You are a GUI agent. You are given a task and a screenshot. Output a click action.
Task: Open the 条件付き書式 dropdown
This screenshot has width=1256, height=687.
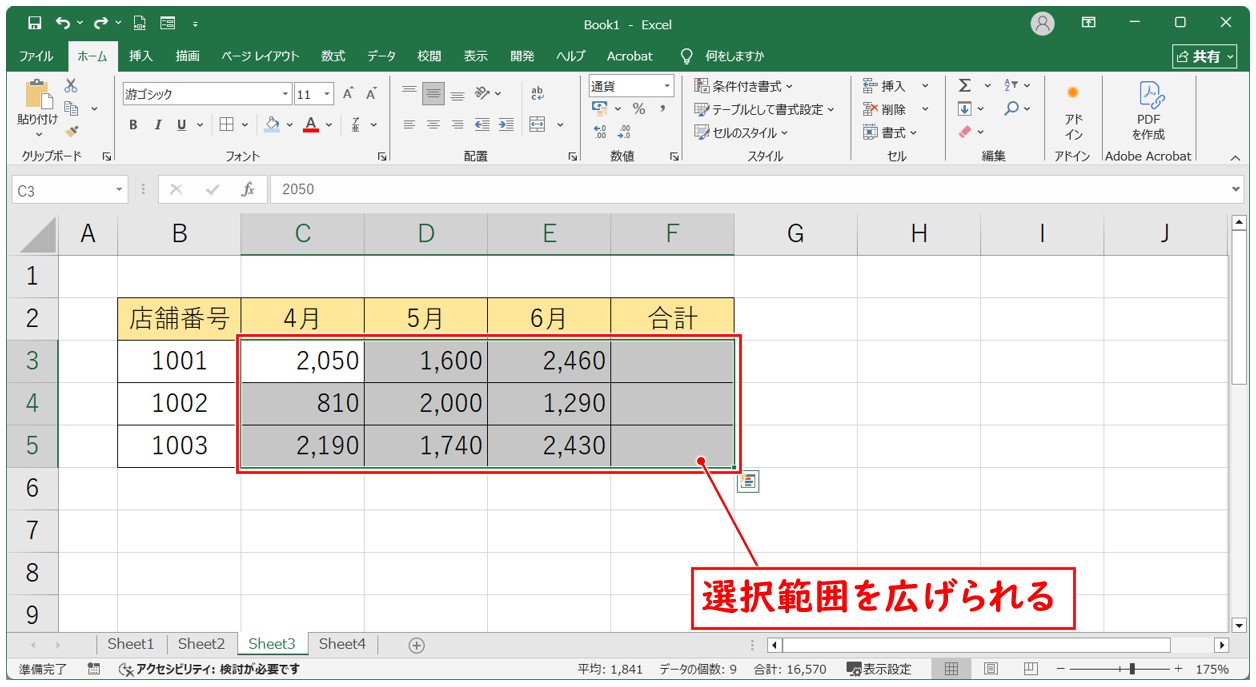pyautogui.click(x=744, y=86)
